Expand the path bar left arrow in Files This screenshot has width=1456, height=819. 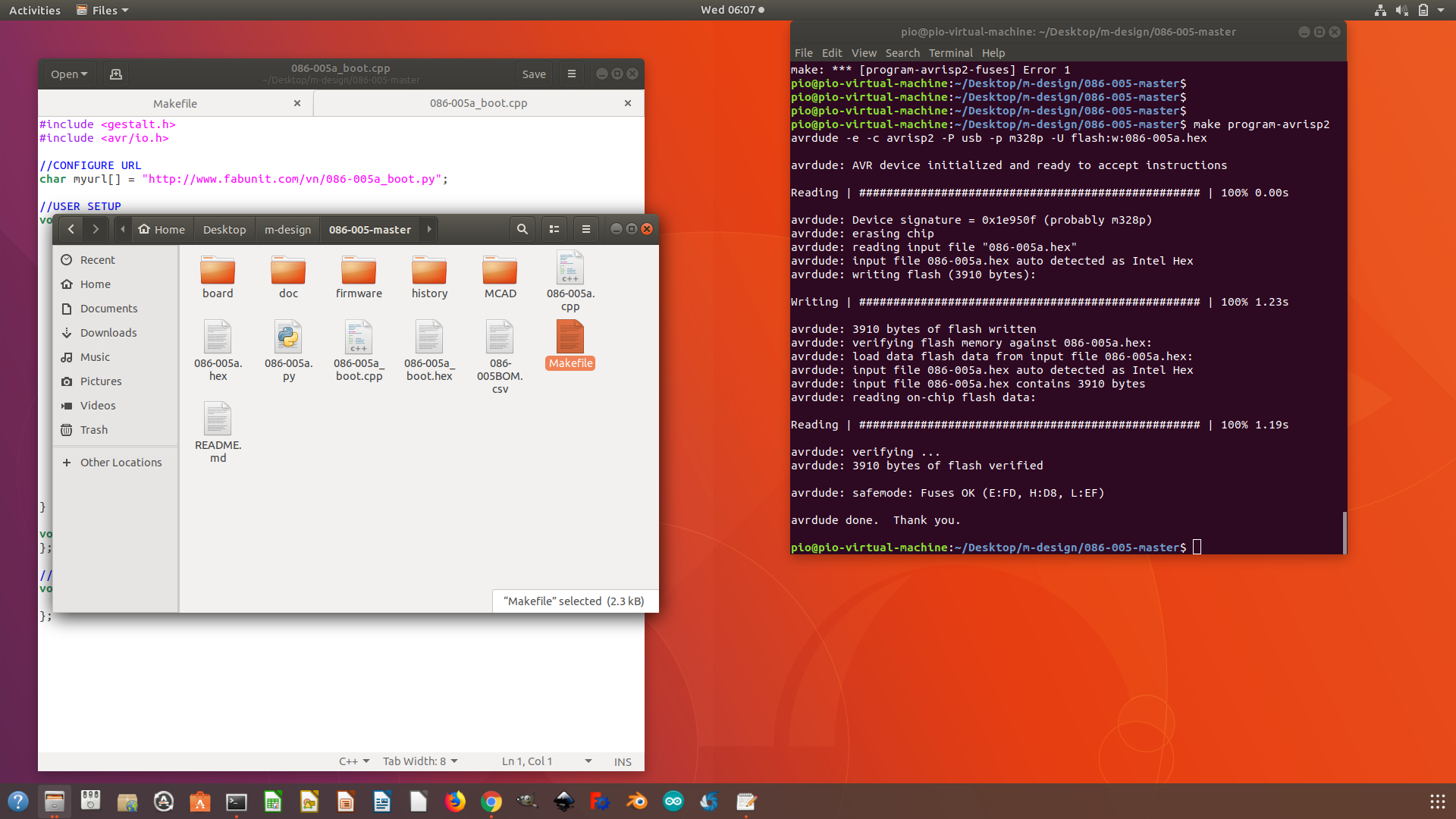tap(123, 229)
